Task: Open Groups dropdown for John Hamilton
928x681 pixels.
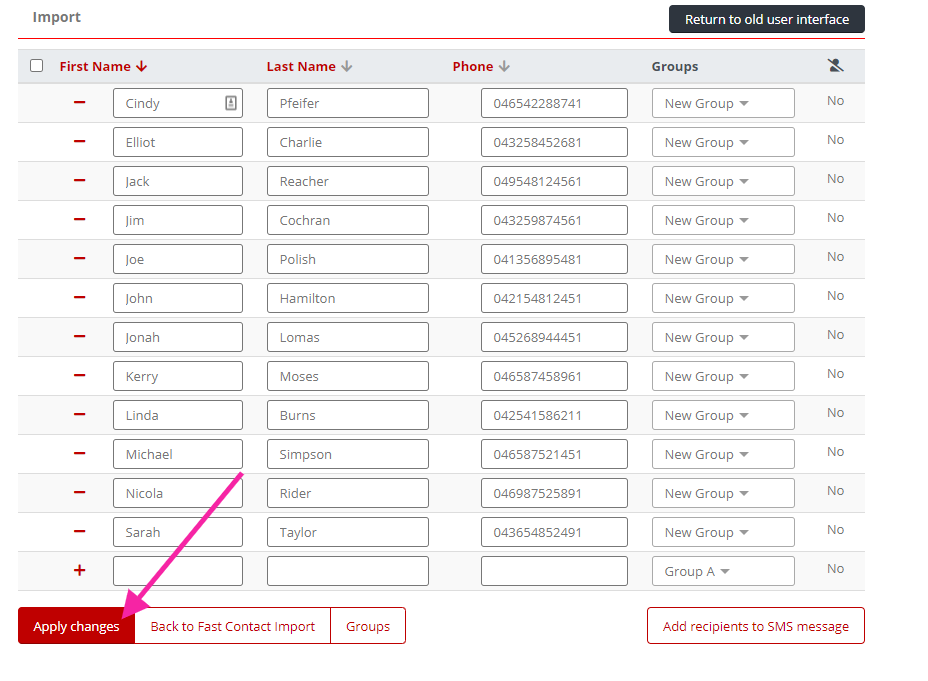Action: click(x=723, y=299)
